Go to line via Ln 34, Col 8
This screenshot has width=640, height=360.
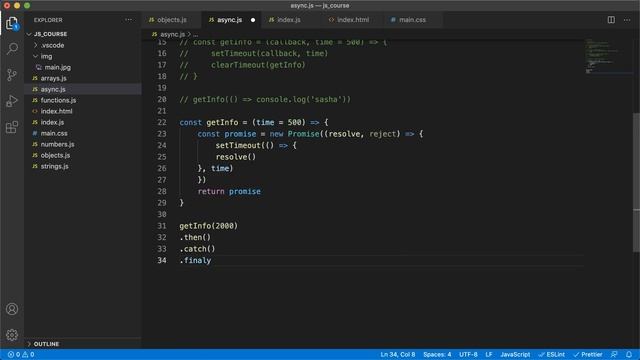[398, 354]
